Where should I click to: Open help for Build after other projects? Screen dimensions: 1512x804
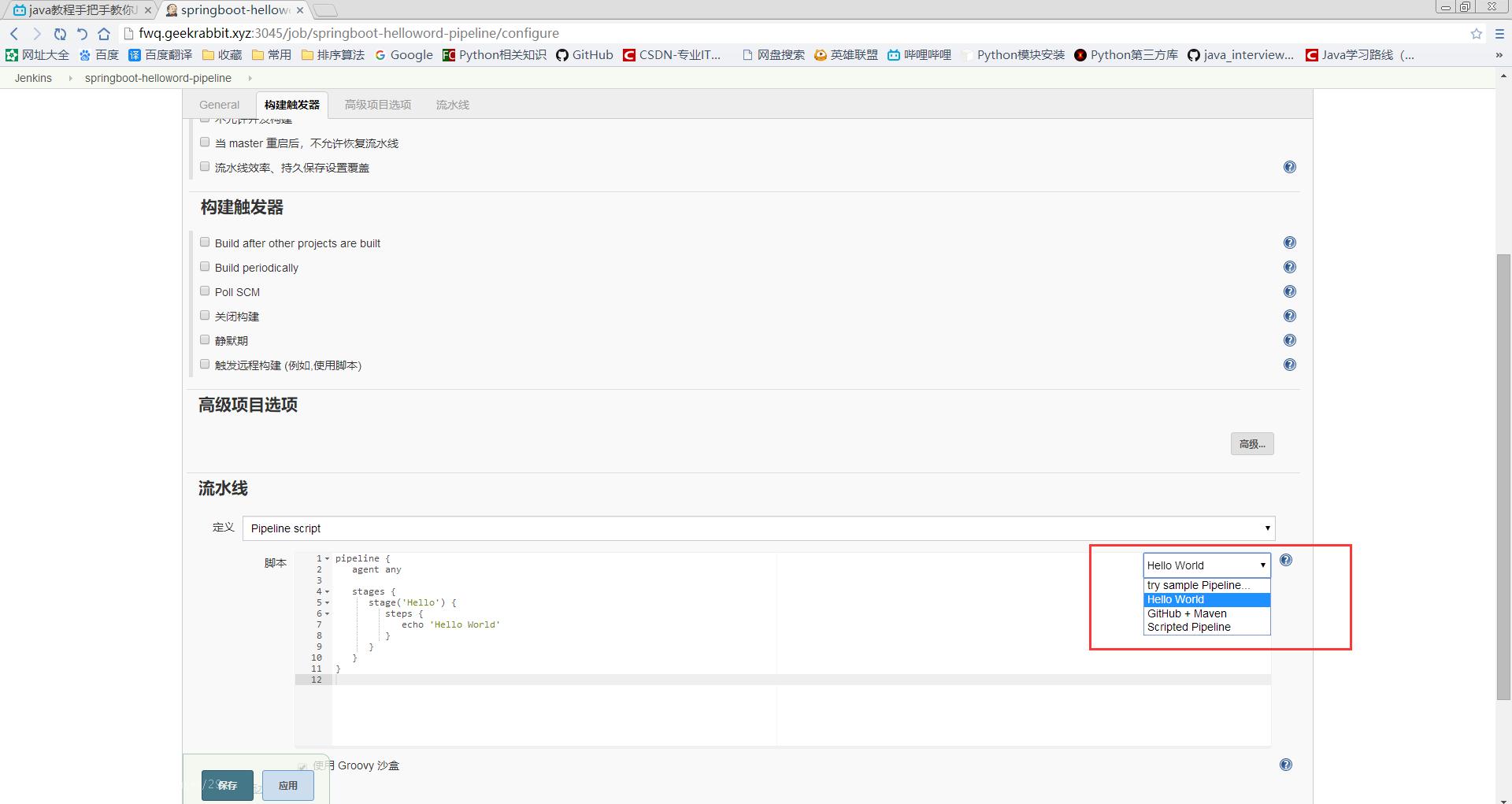1289,243
